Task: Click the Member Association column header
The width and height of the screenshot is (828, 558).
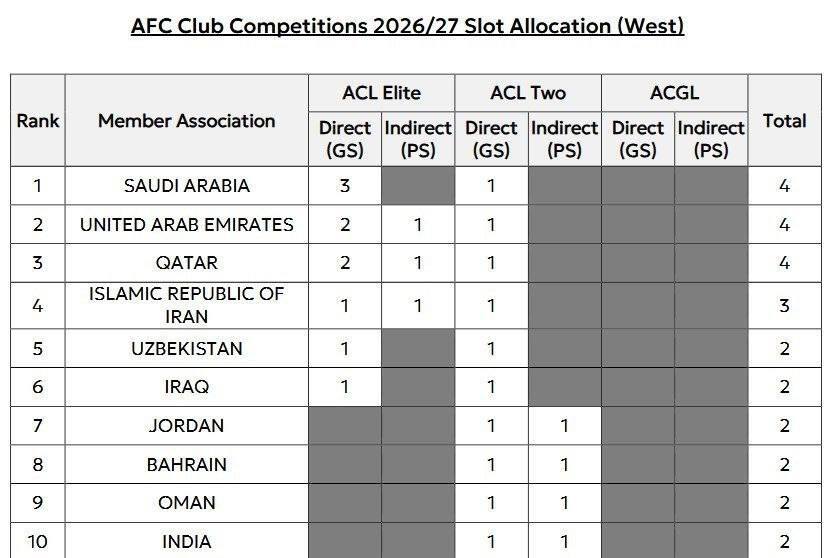Action: (x=187, y=121)
